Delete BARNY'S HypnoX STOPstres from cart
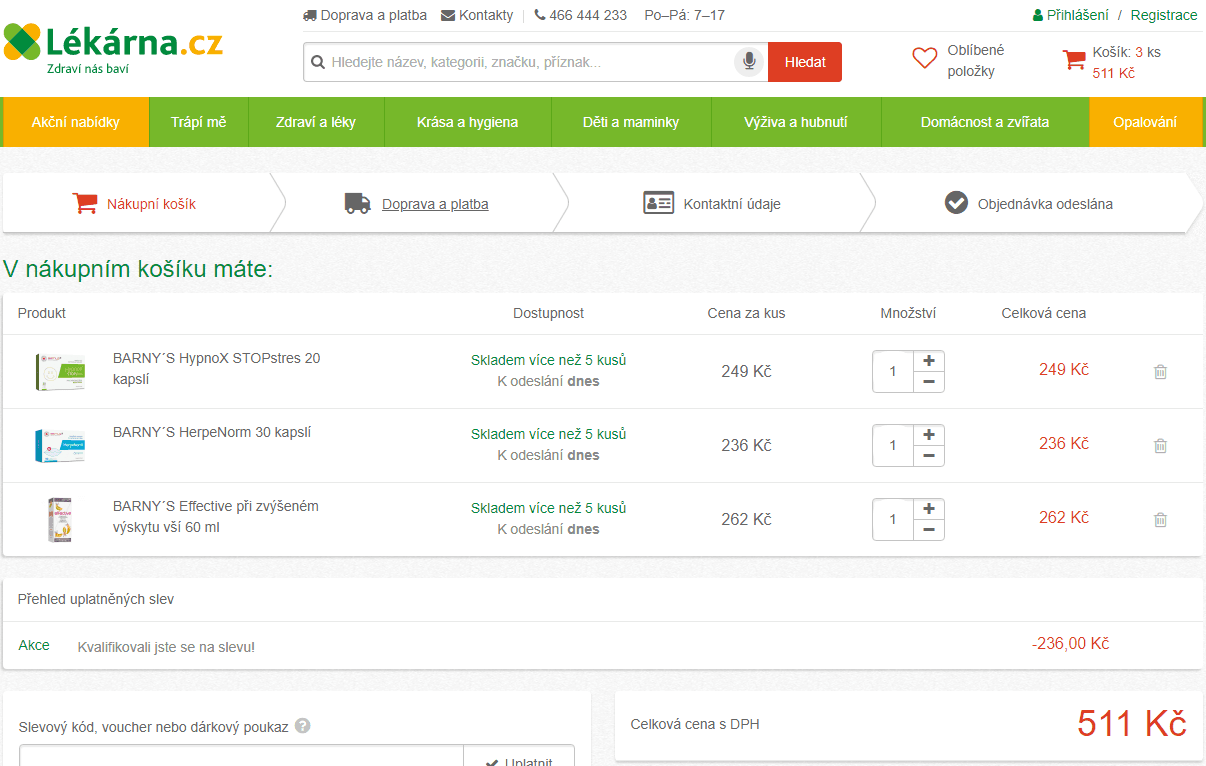1206x766 pixels. (x=1160, y=372)
